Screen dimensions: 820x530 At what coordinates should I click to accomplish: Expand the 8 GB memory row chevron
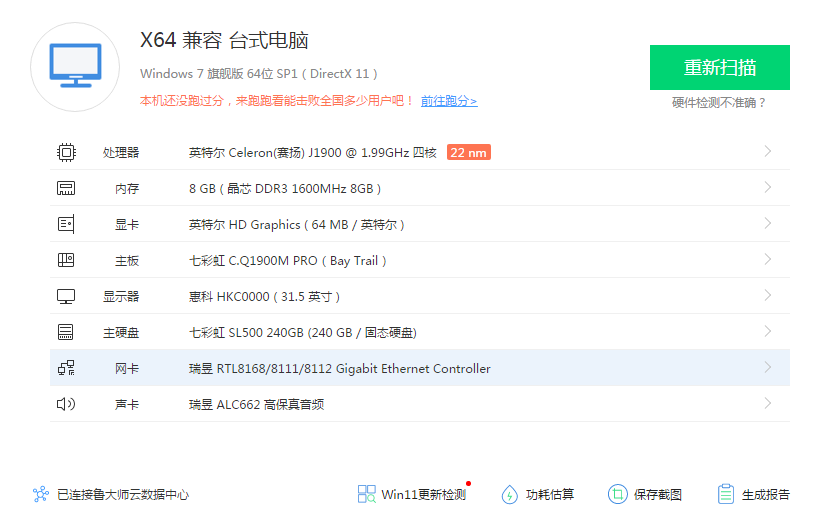(767, 188)
